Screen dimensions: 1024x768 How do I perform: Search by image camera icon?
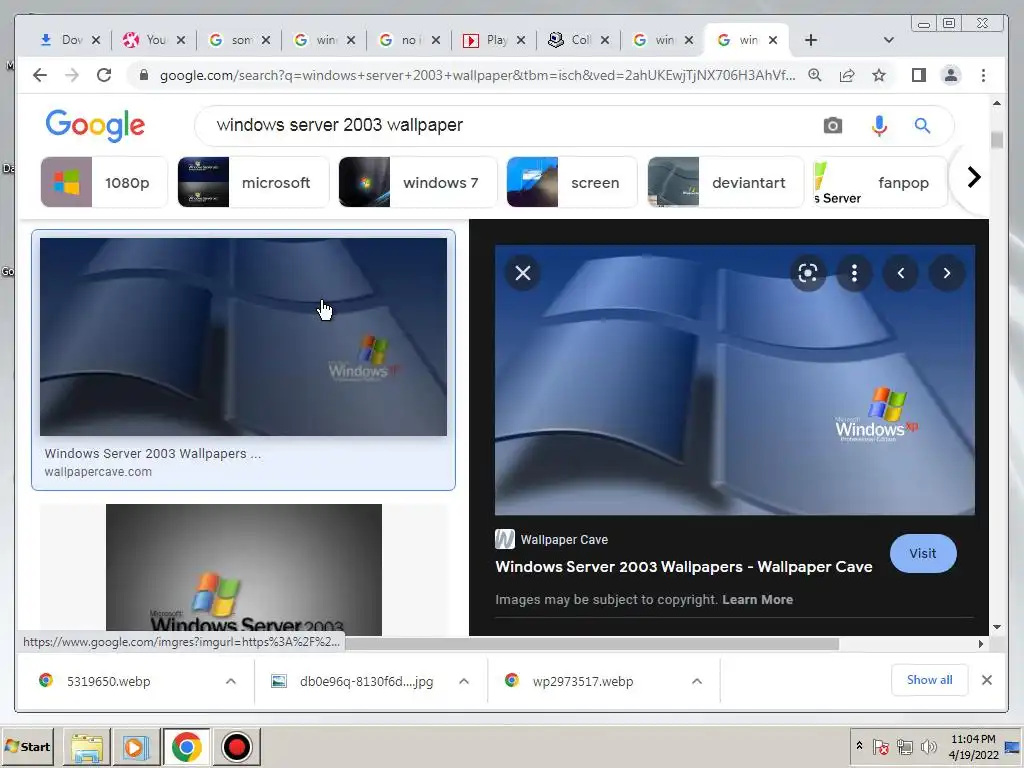[833, 125]
